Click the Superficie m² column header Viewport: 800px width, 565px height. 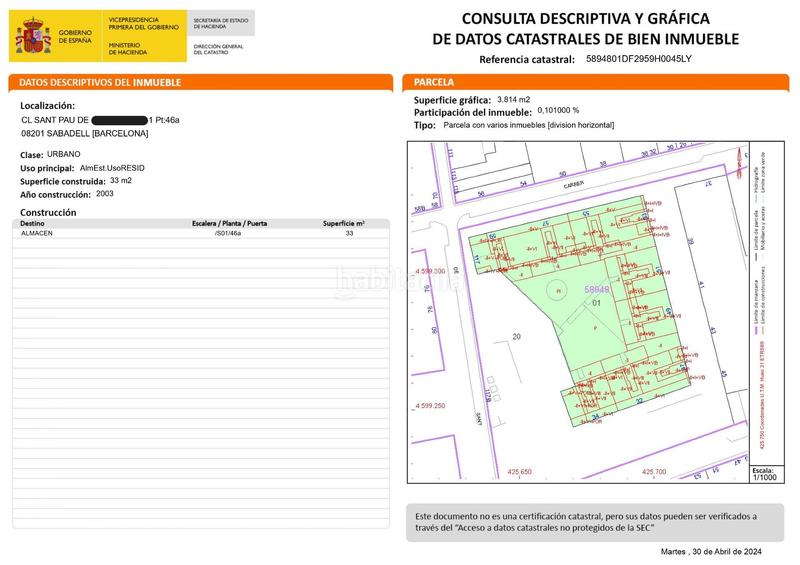[343, 224]
